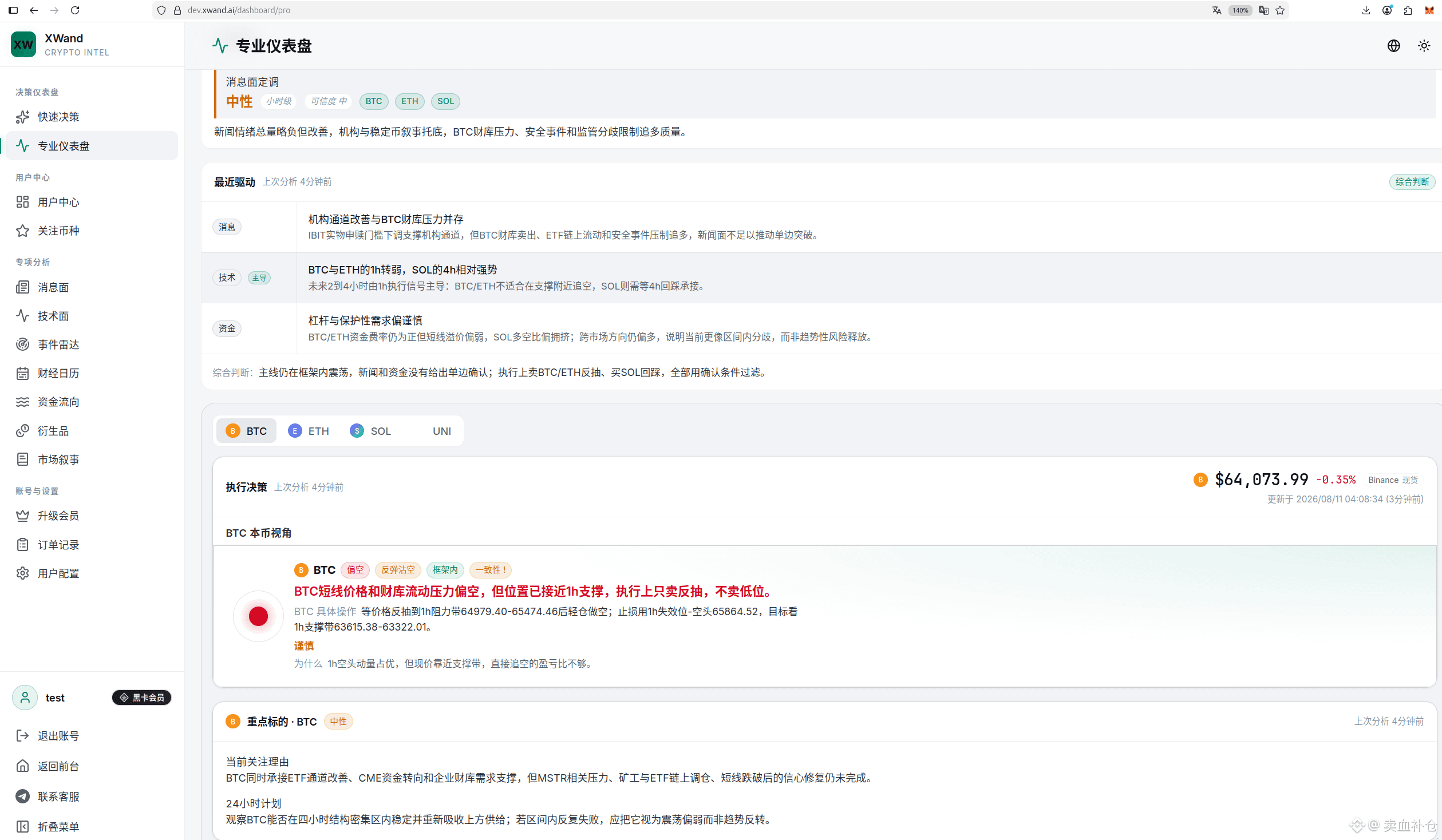Image resolution: width=1442 pixels, height=840 pixels.
Task: Click the 财经日历 calendar icon
Action: coord(22,373)
